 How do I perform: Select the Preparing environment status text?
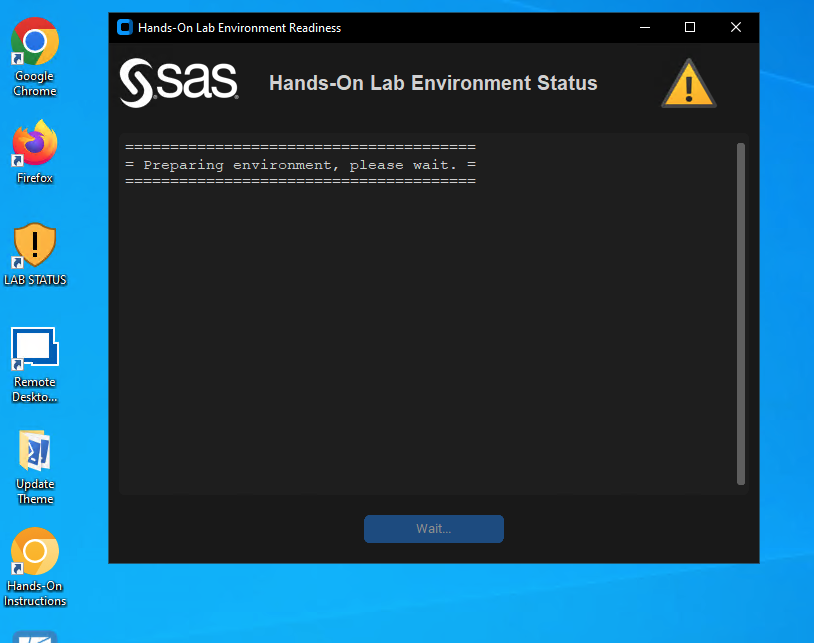[x=299, y=165]
